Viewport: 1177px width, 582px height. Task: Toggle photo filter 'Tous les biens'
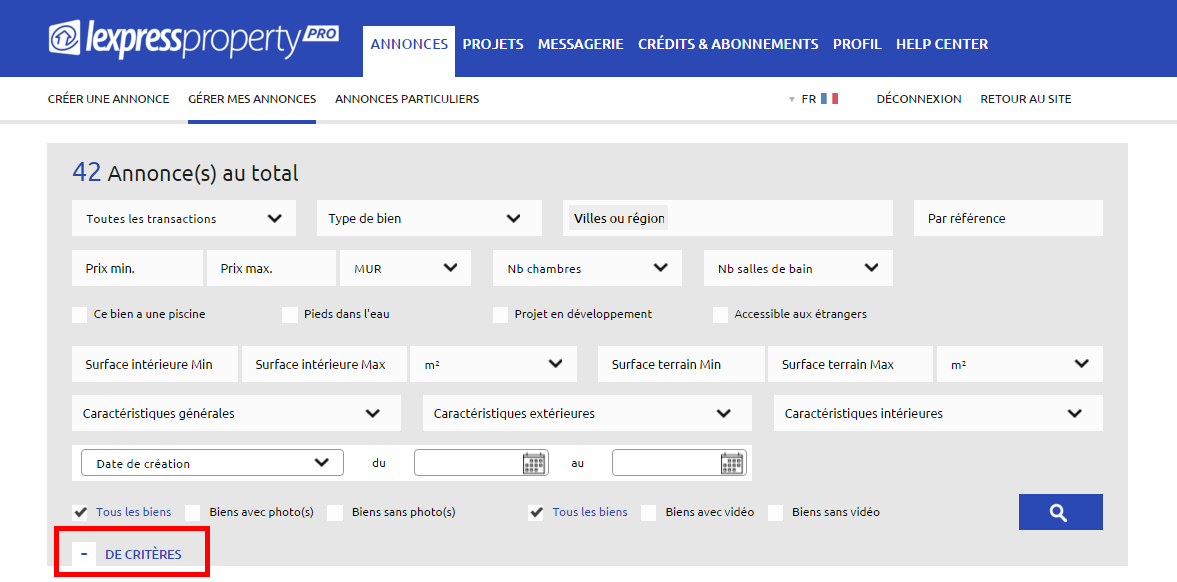pos(80,513)
